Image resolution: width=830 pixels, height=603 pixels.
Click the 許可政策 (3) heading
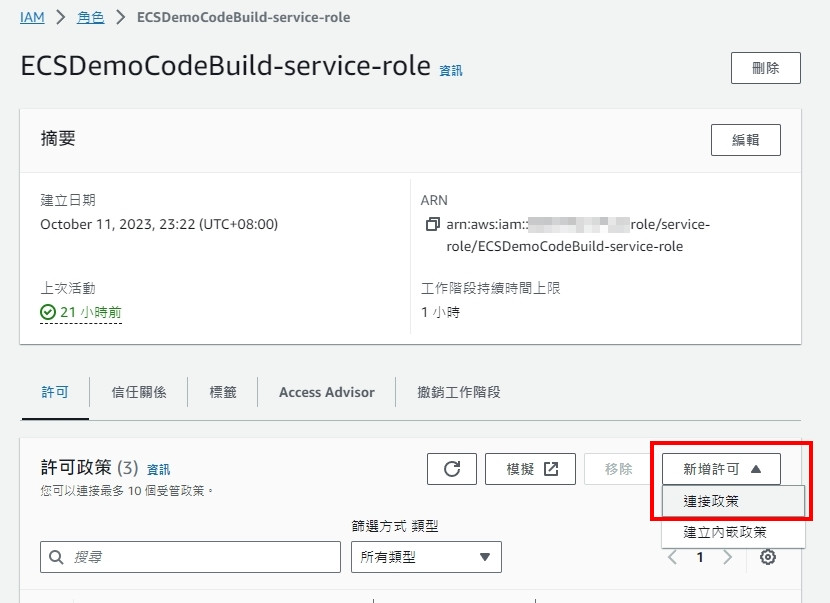pyautogui.click(x=89, y=467)
